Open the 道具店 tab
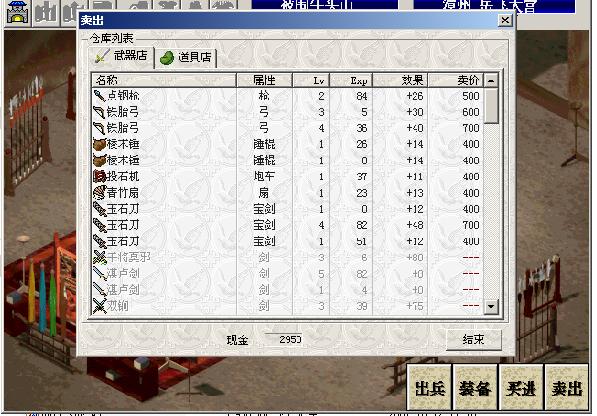The width and height of the screenshot is (597, 416). pyautogui.click(x=185, y=58)
